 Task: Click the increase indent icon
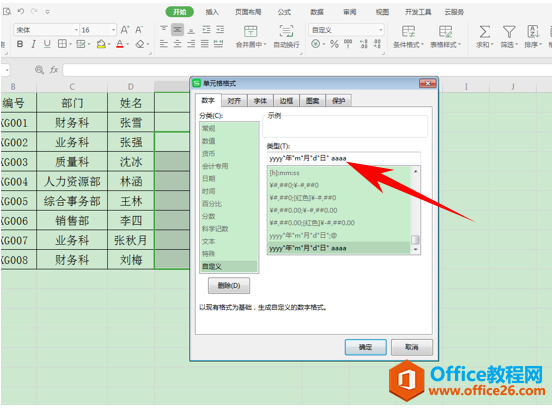[x=220, y=30]
